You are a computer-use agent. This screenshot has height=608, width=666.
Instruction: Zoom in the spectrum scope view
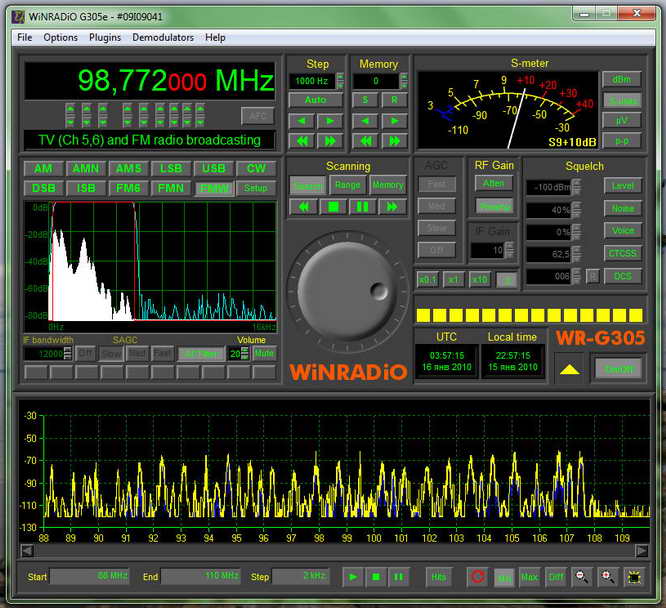click(607, 577)
